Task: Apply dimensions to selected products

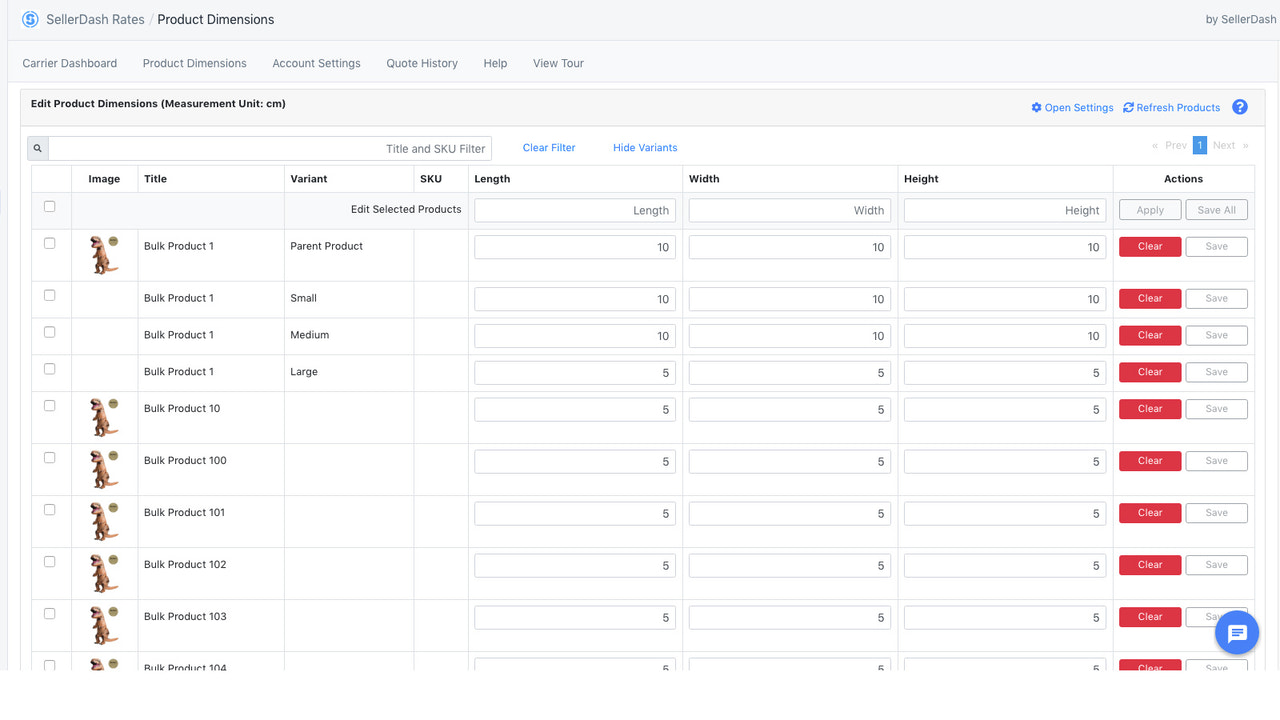Action: 1149,209
